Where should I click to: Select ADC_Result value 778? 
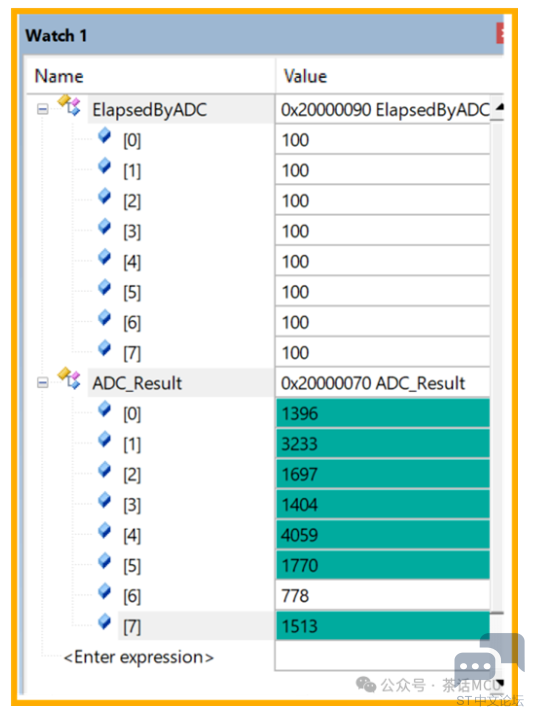coord(383,595)
